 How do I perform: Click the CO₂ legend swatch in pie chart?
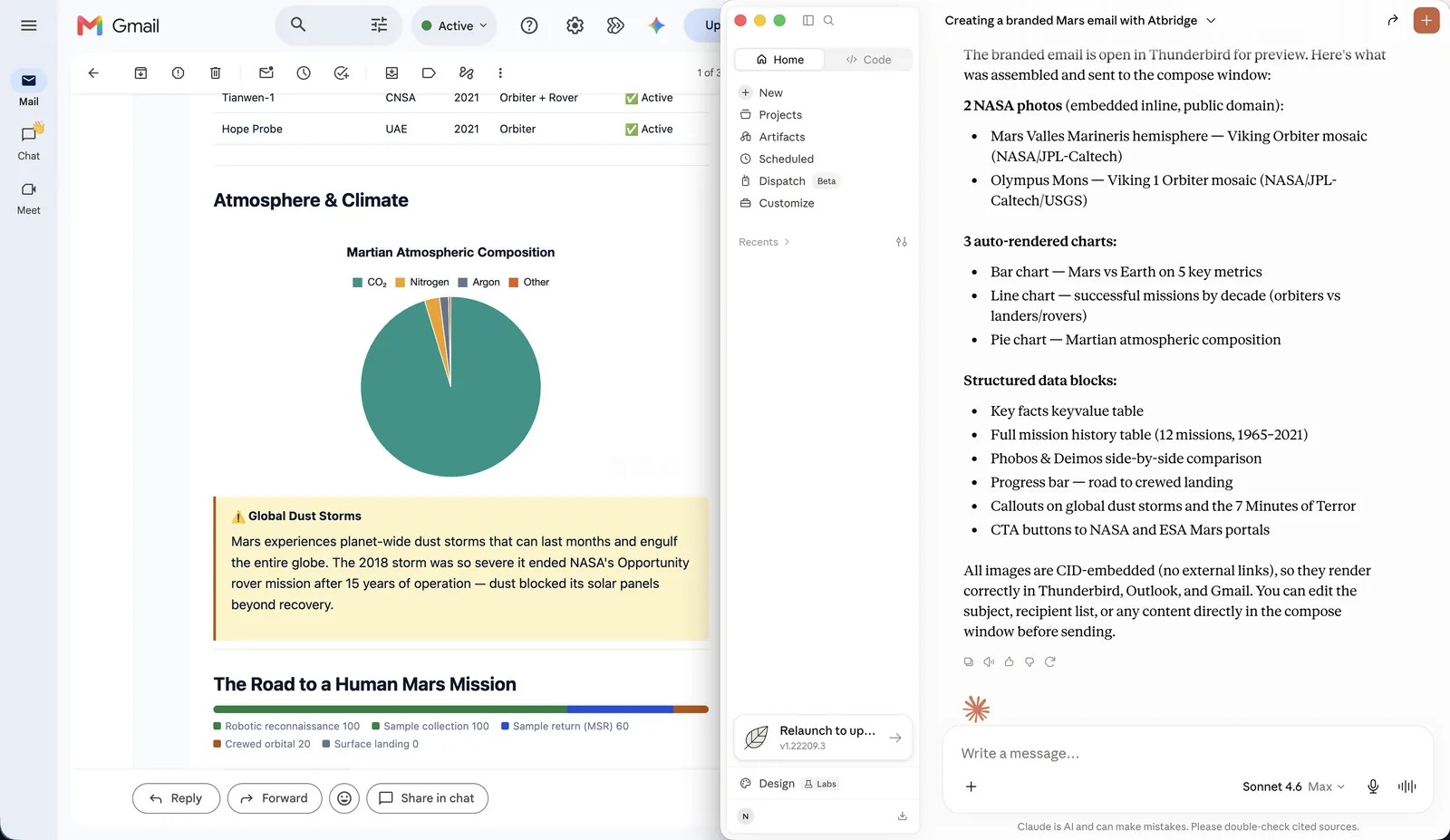point(357,283)
